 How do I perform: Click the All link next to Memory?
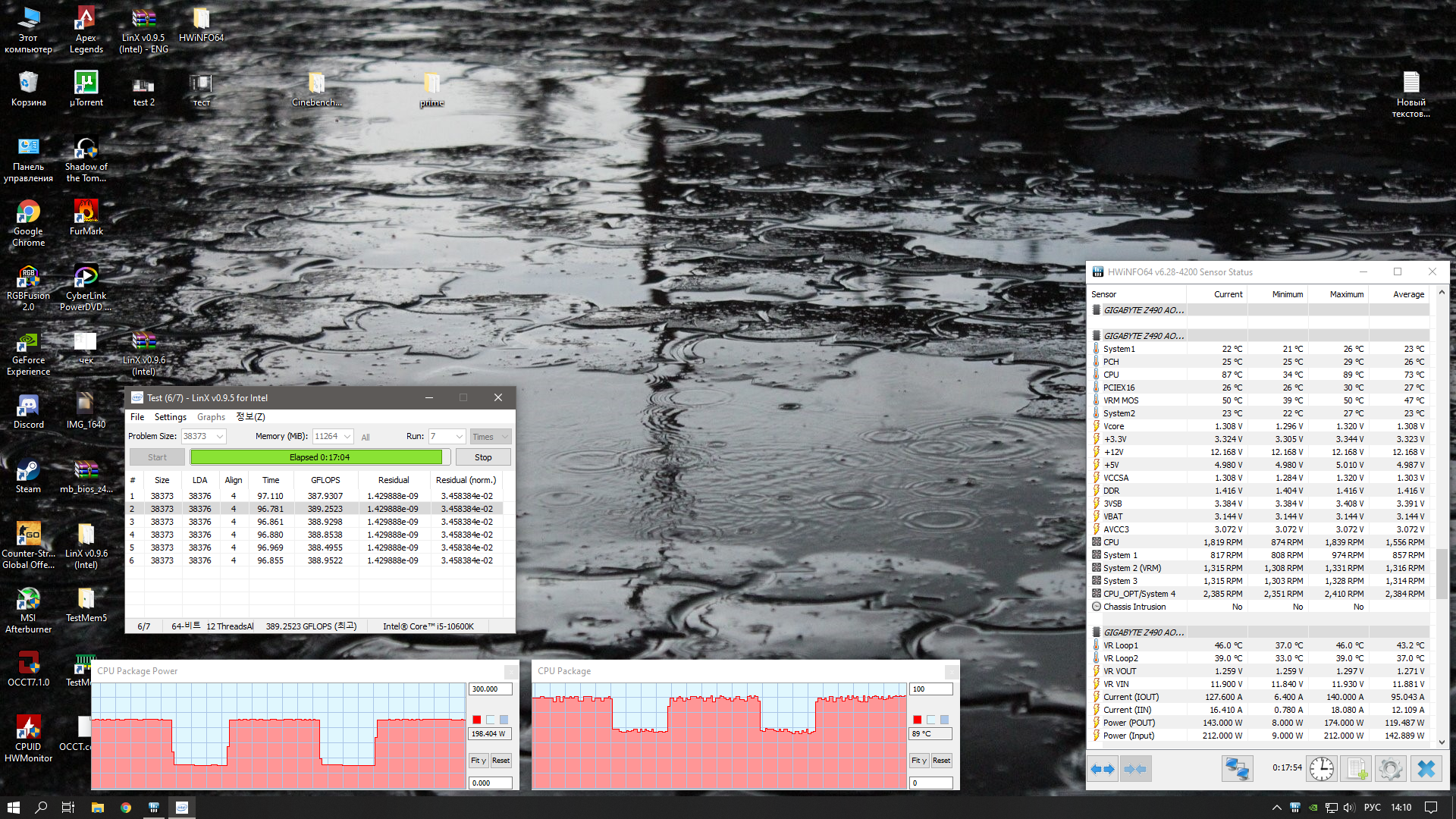(x=366, y=438)
